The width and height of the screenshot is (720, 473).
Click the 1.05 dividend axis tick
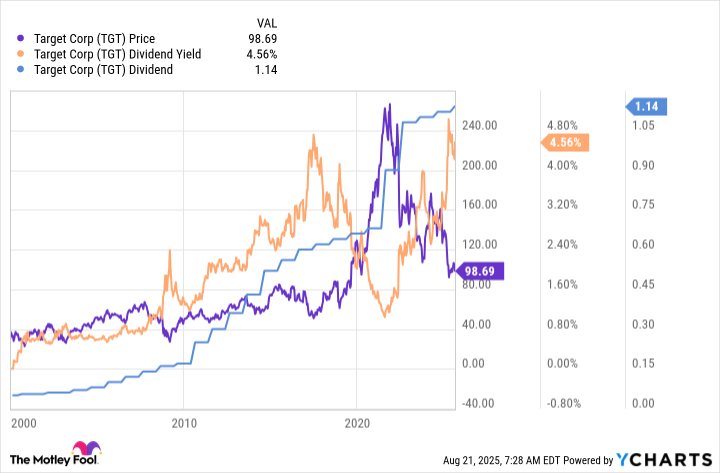(643, 125)
